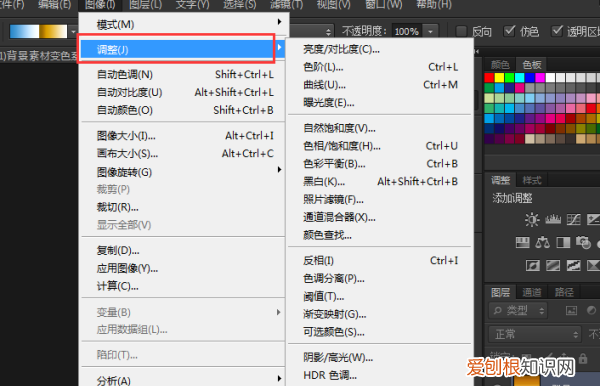This screenshot has height=386, width=600.
Task: Filter layers by pixel layers icon
Action: (571, 311)
